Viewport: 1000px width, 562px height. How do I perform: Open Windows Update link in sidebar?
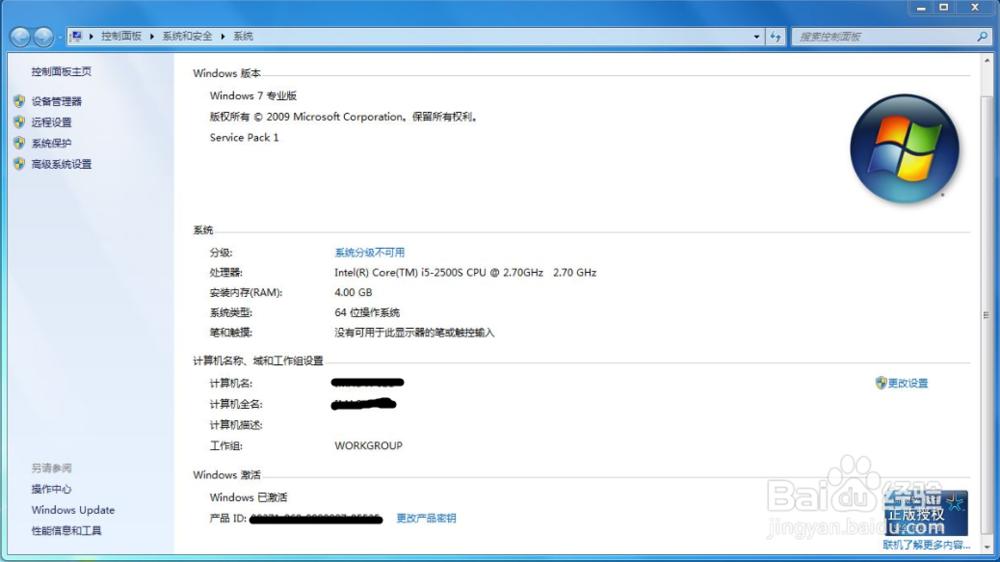pyautogui.click(x=73, y=510)
